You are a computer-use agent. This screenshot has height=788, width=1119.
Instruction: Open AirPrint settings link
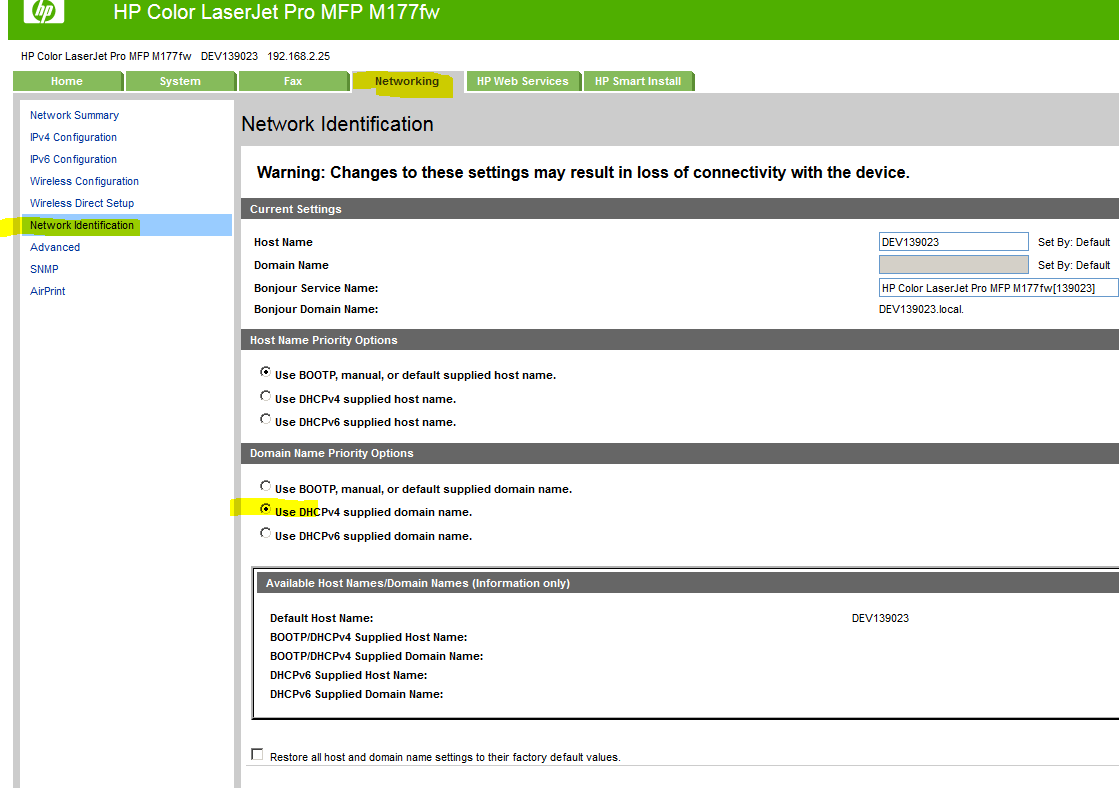(x=47, y=291)
